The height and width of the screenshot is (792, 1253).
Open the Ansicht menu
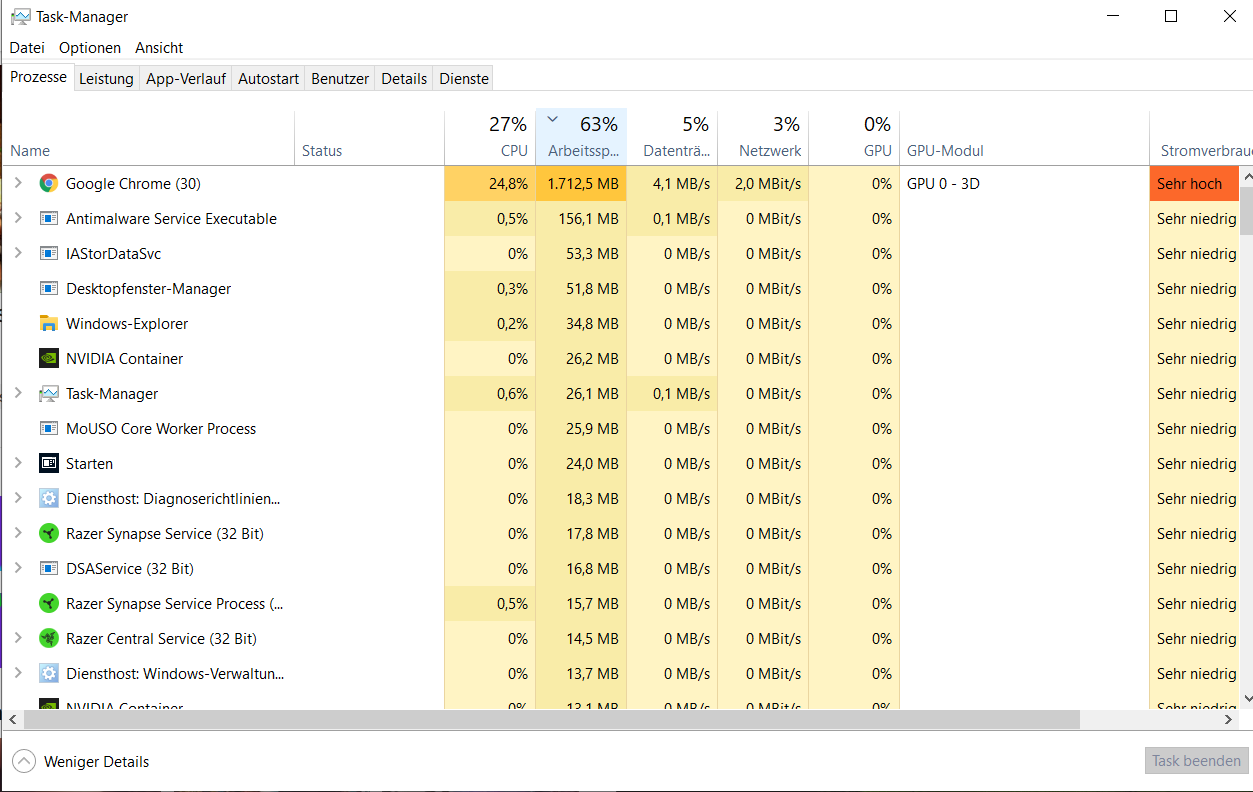[x=159, y=48]
